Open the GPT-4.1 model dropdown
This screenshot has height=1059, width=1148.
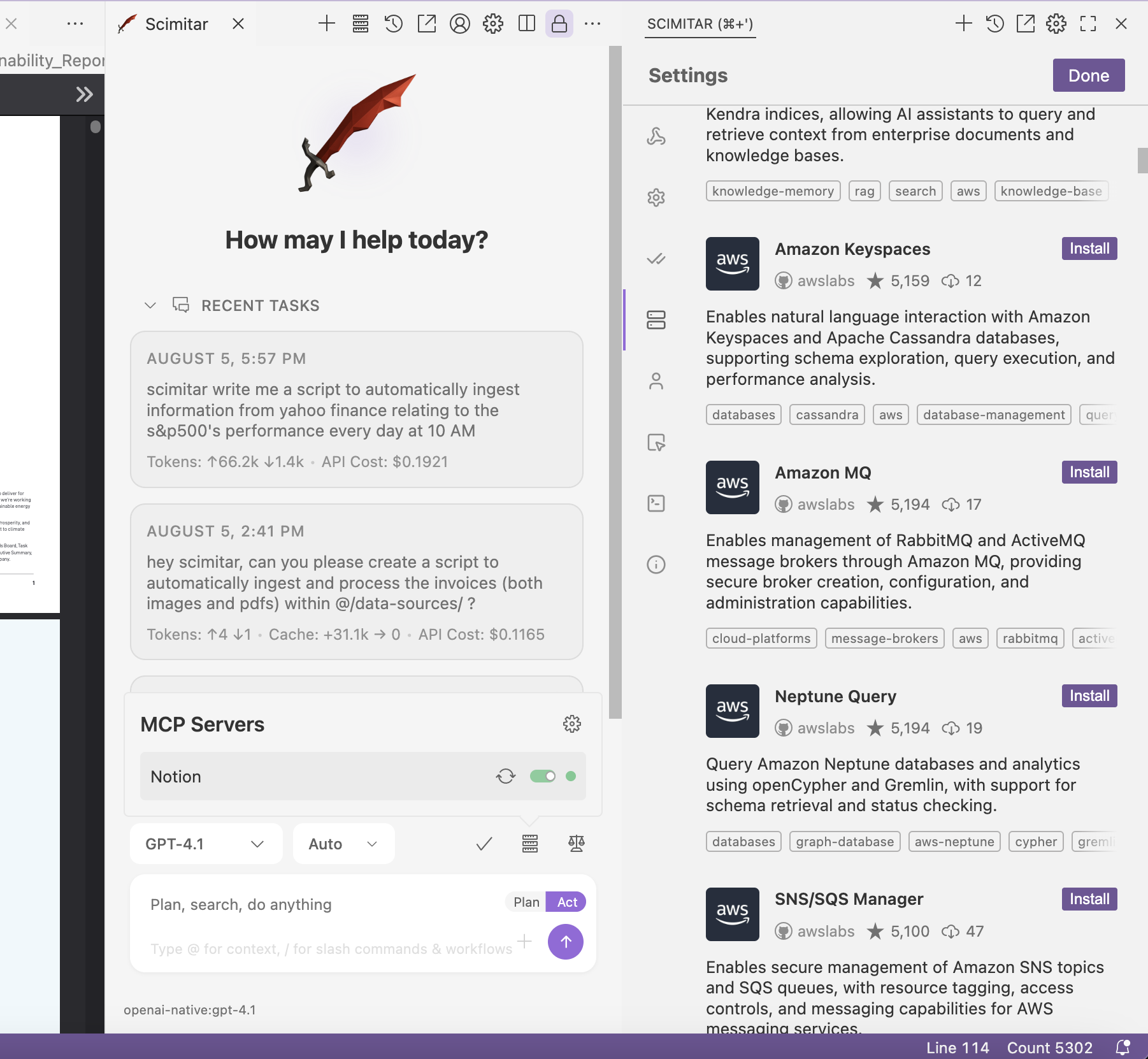coord(206,844)
